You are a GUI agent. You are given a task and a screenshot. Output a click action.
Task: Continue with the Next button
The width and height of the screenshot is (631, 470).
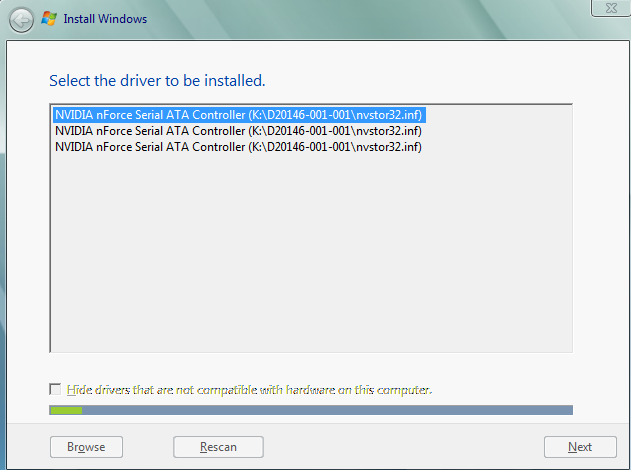tap(580, 447)
